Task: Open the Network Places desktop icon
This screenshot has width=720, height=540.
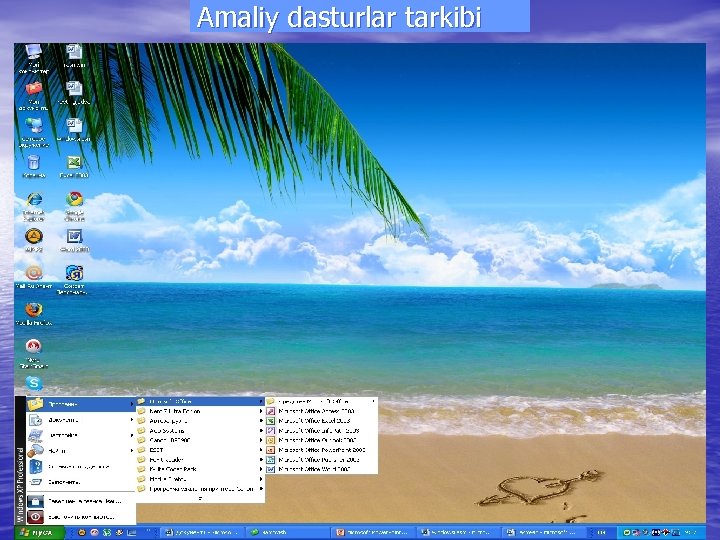Action: point(34,132)
